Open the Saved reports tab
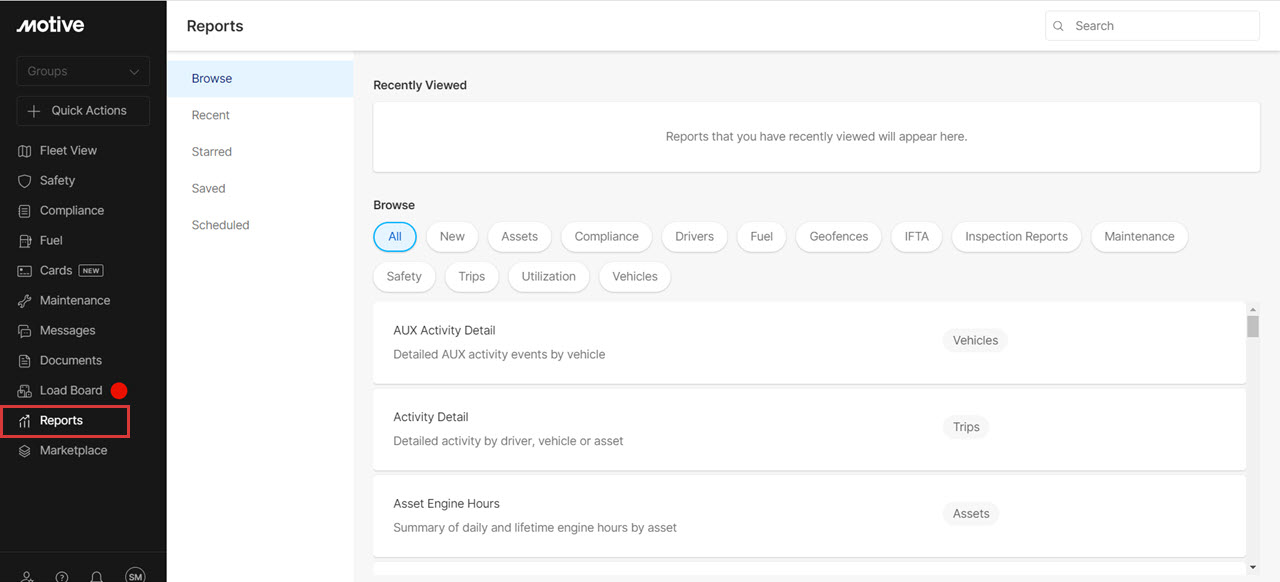Viewport: 1280px width, 582px height. 260,188
